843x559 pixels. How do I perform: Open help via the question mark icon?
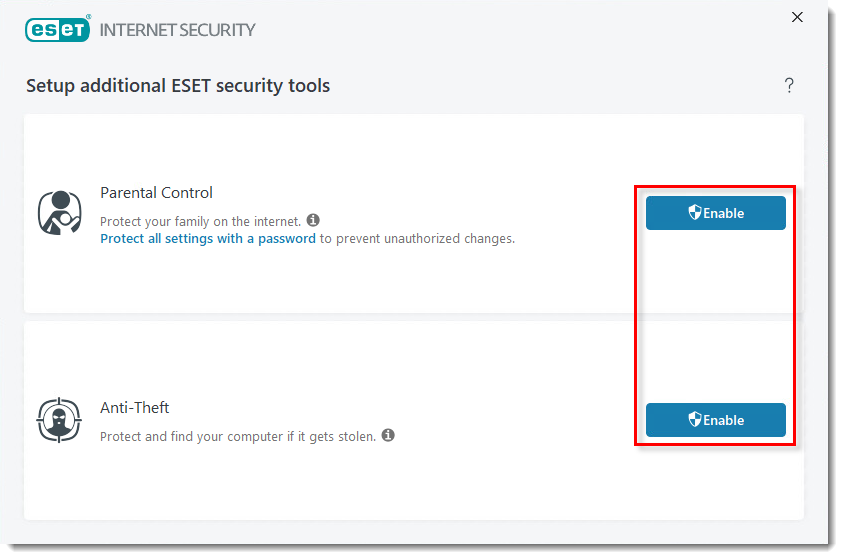point(789,85)
